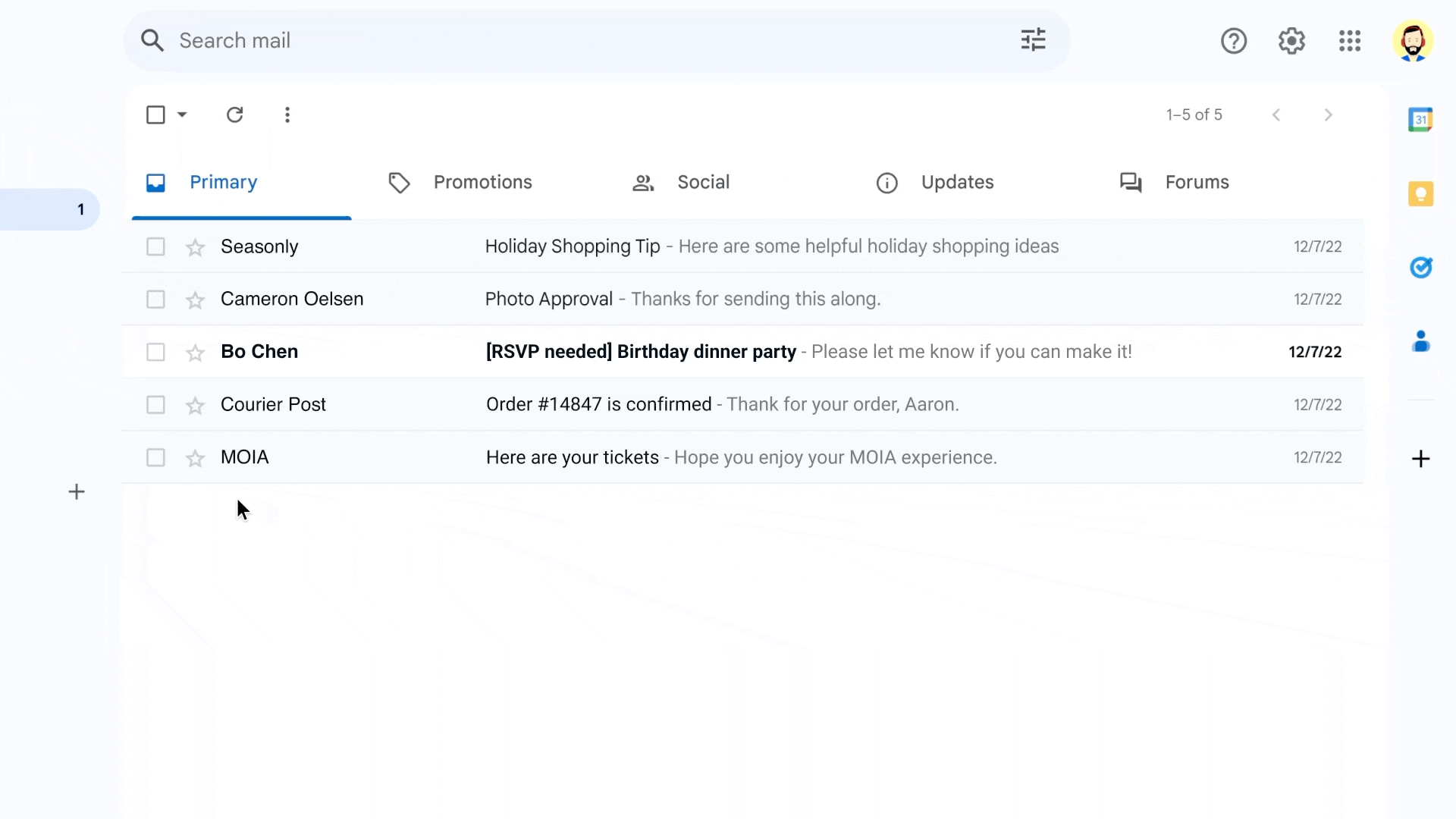Open the more options three-dot menu

tap(287, 115)
